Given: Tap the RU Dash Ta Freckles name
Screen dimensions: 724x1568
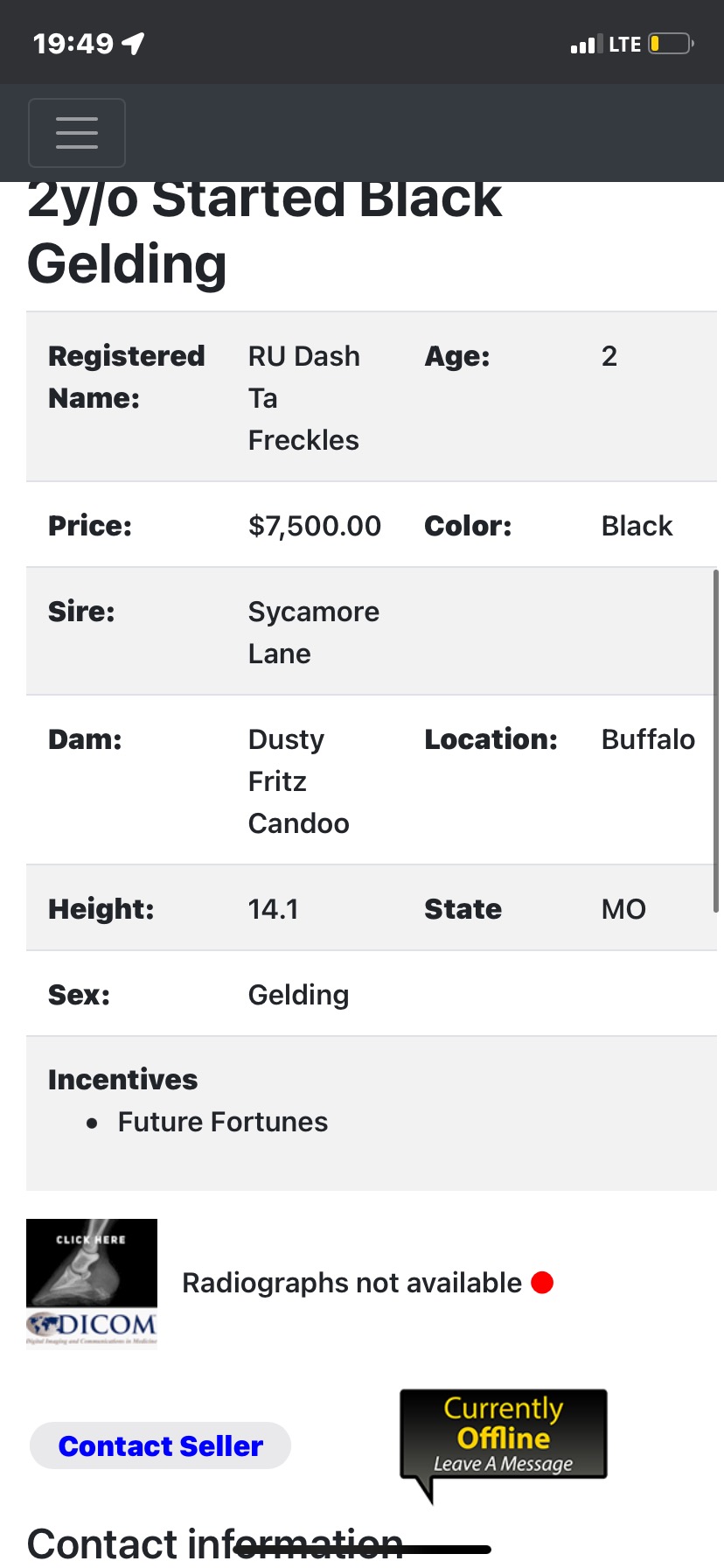Looking at the screenshot, I should coord(304,398).
